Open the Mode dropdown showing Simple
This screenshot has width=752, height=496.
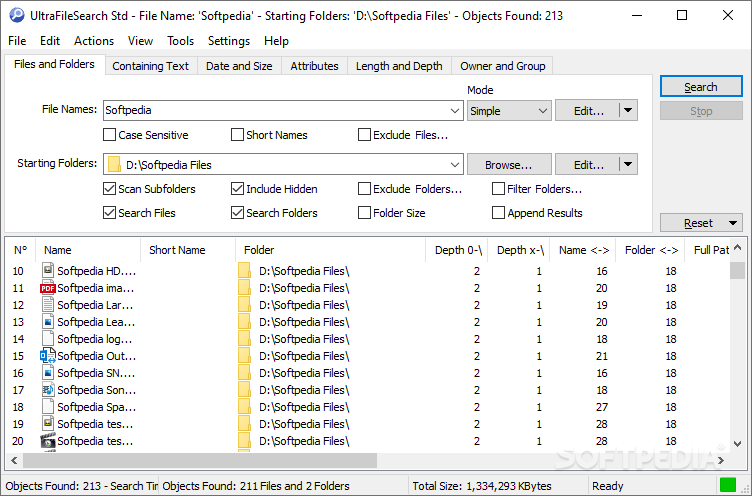pos(509,111)
